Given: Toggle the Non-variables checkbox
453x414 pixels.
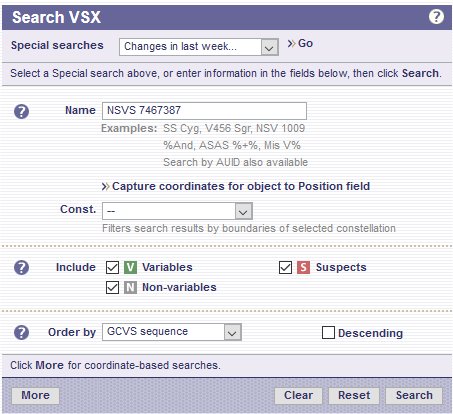Looking at the screenshot, I should 112,287.
